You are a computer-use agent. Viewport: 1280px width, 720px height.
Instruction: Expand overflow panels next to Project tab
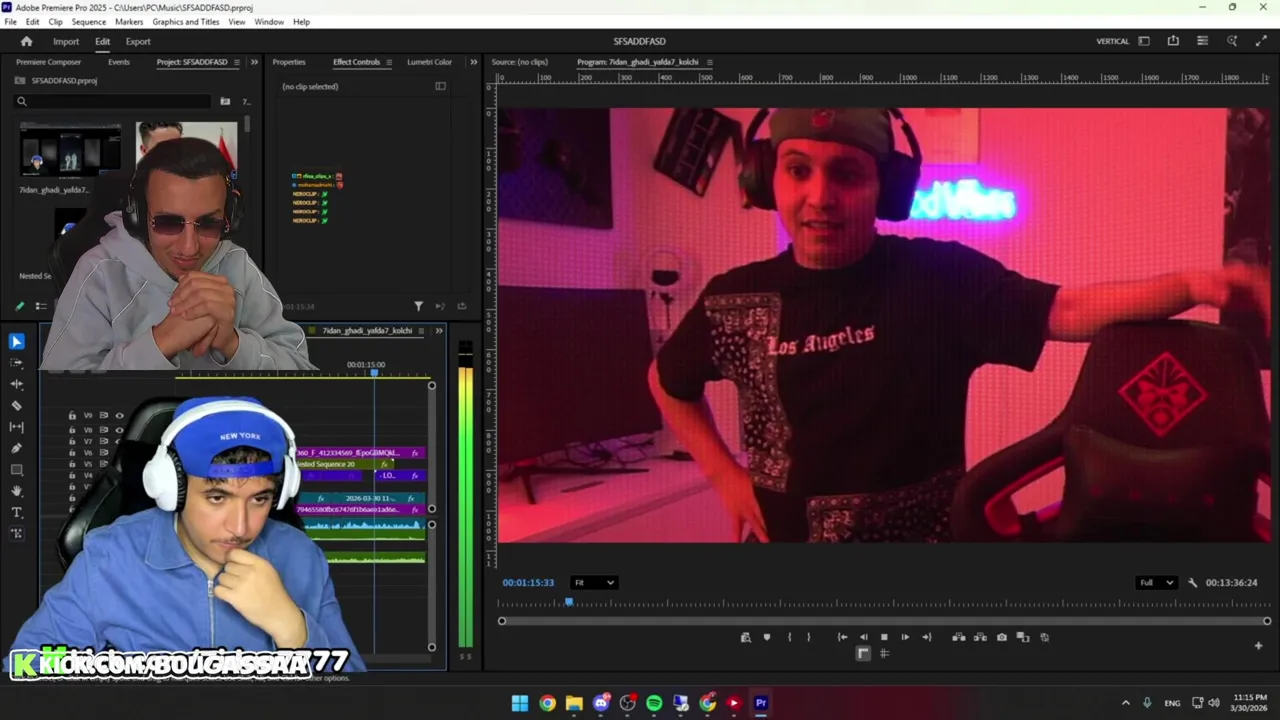click(254, 62)
